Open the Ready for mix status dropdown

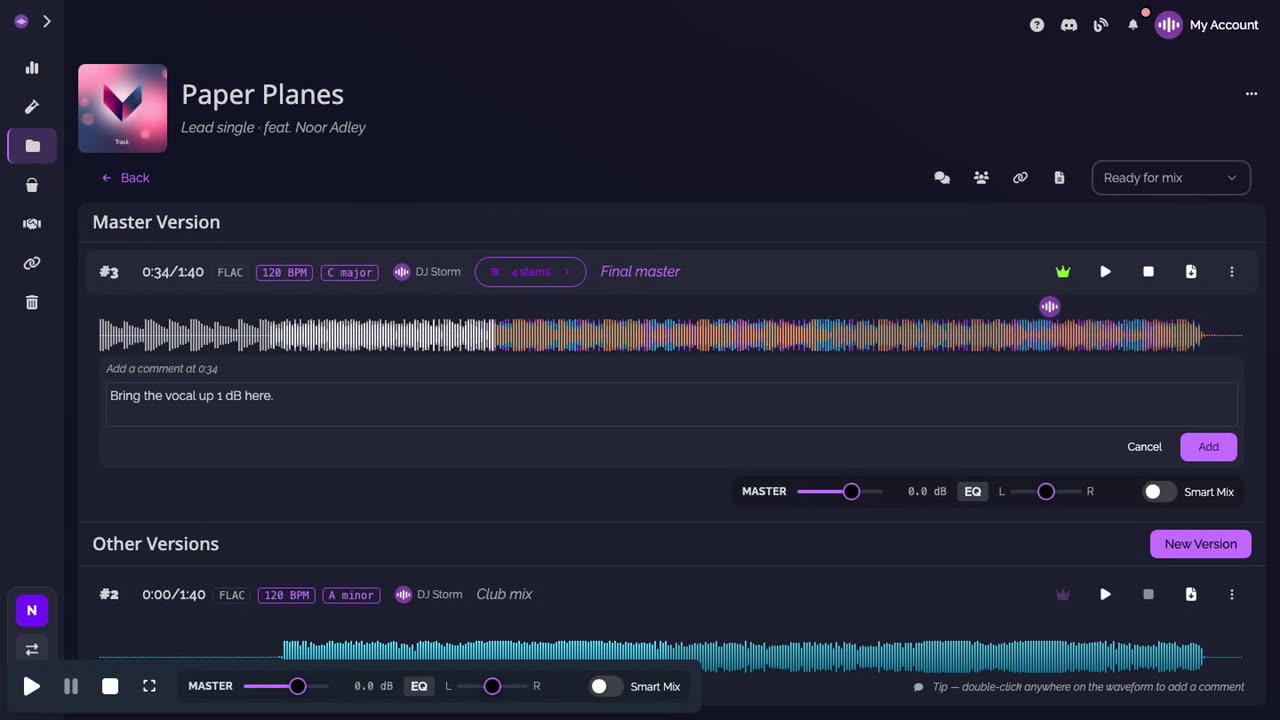click(x=1171, y=178)
